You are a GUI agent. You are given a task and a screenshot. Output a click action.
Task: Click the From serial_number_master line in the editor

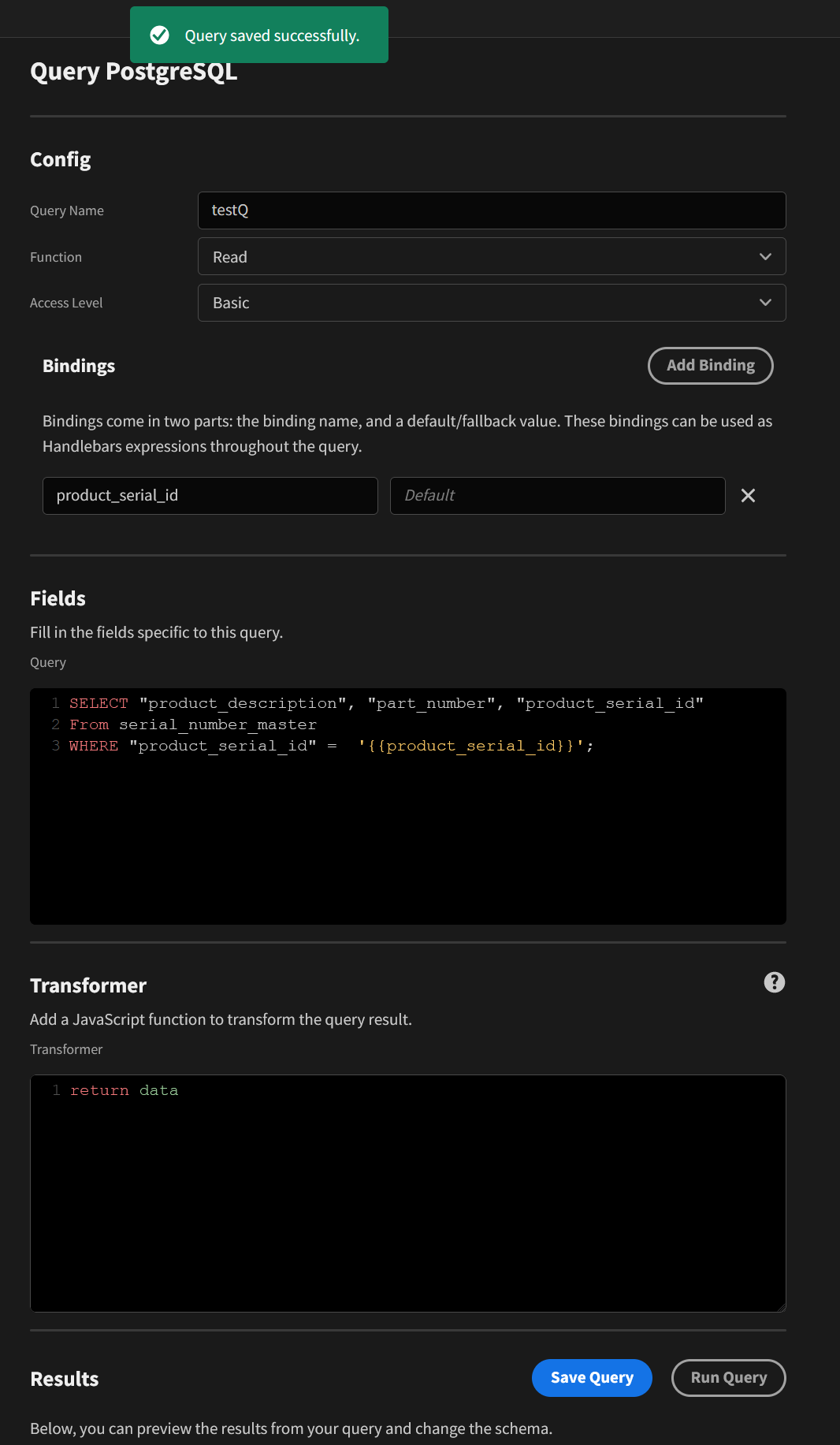point(193,724)
